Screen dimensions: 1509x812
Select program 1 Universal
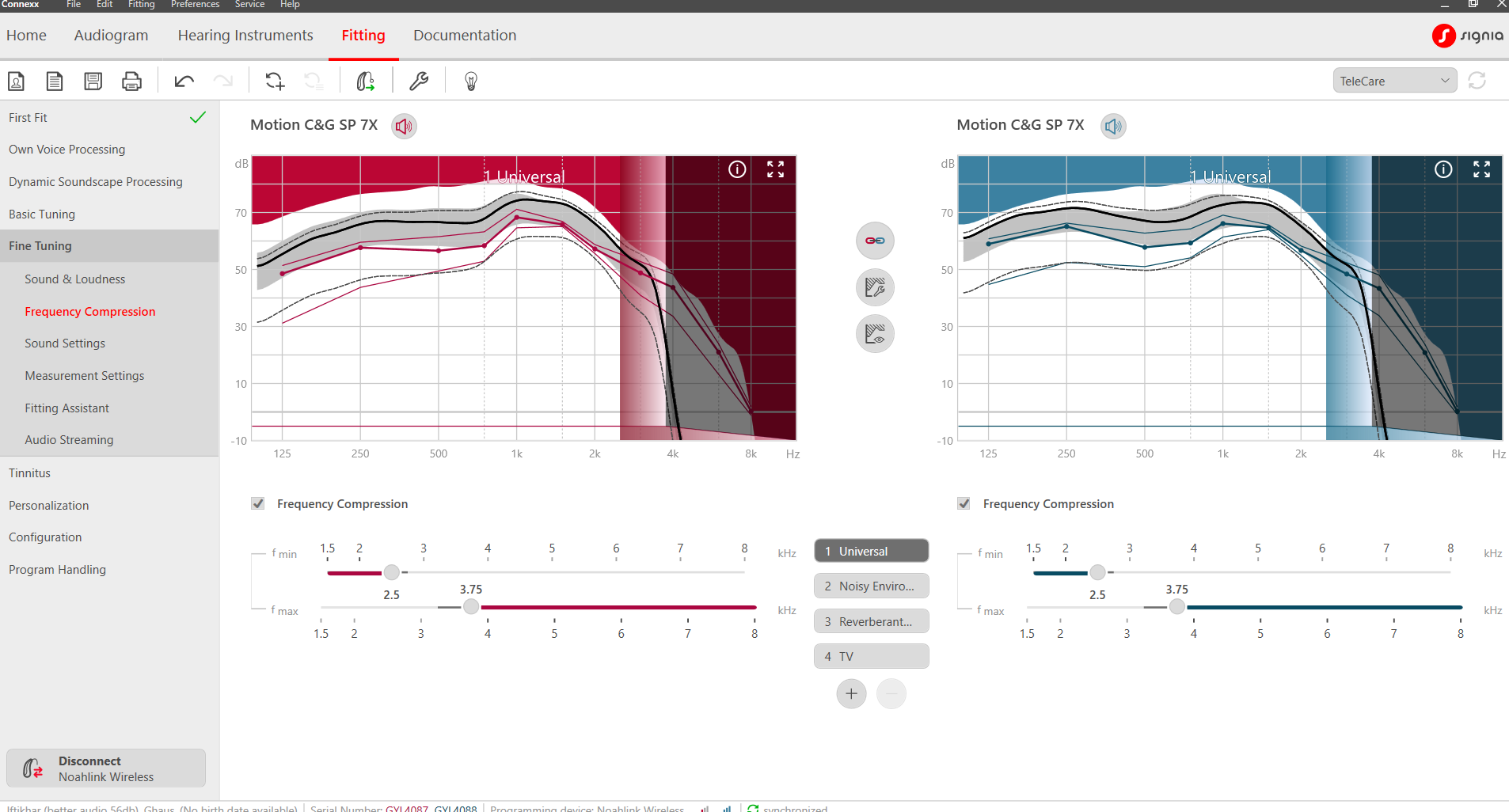(x=871, y=551)
